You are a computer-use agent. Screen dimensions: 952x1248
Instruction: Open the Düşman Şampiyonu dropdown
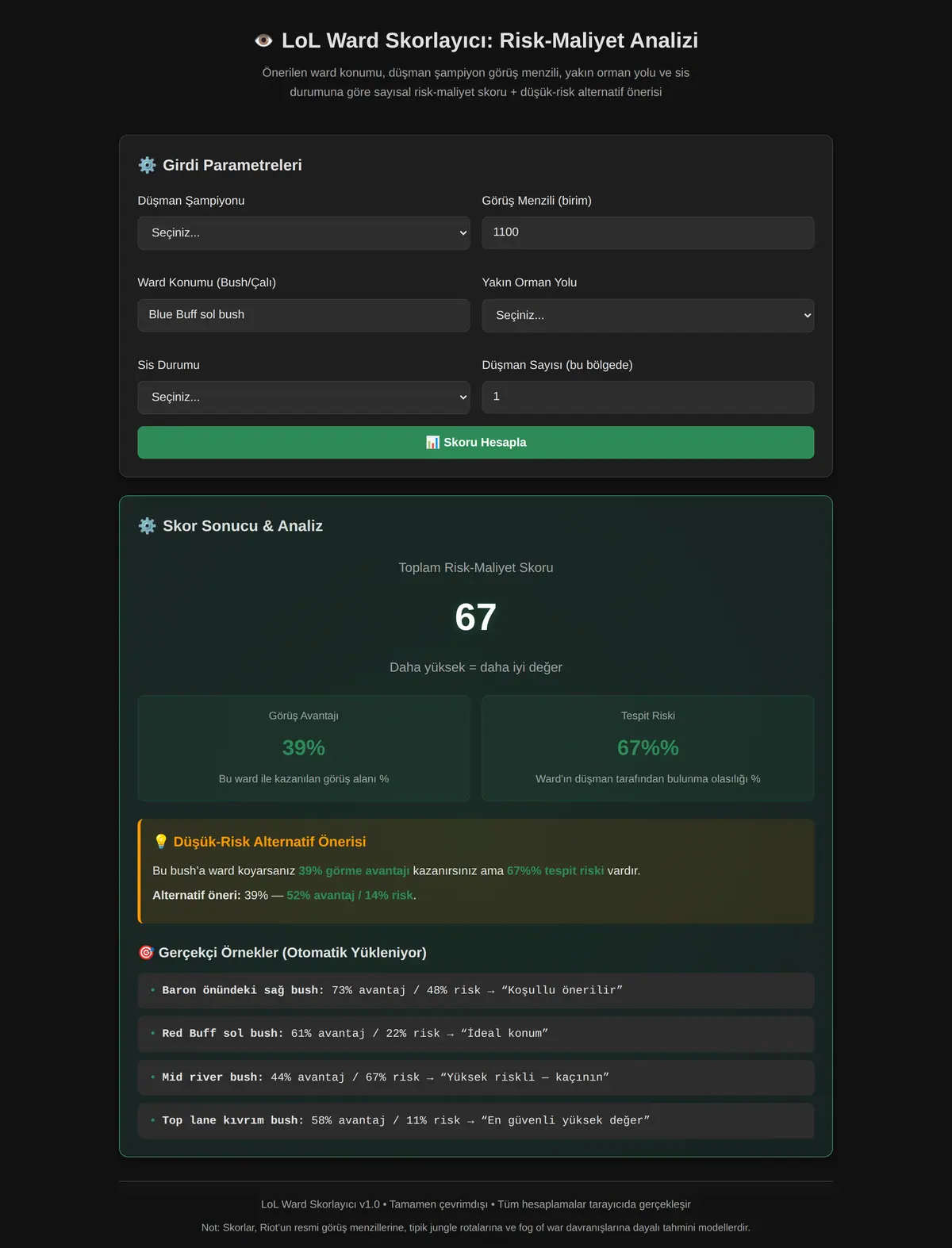point(304,233)
